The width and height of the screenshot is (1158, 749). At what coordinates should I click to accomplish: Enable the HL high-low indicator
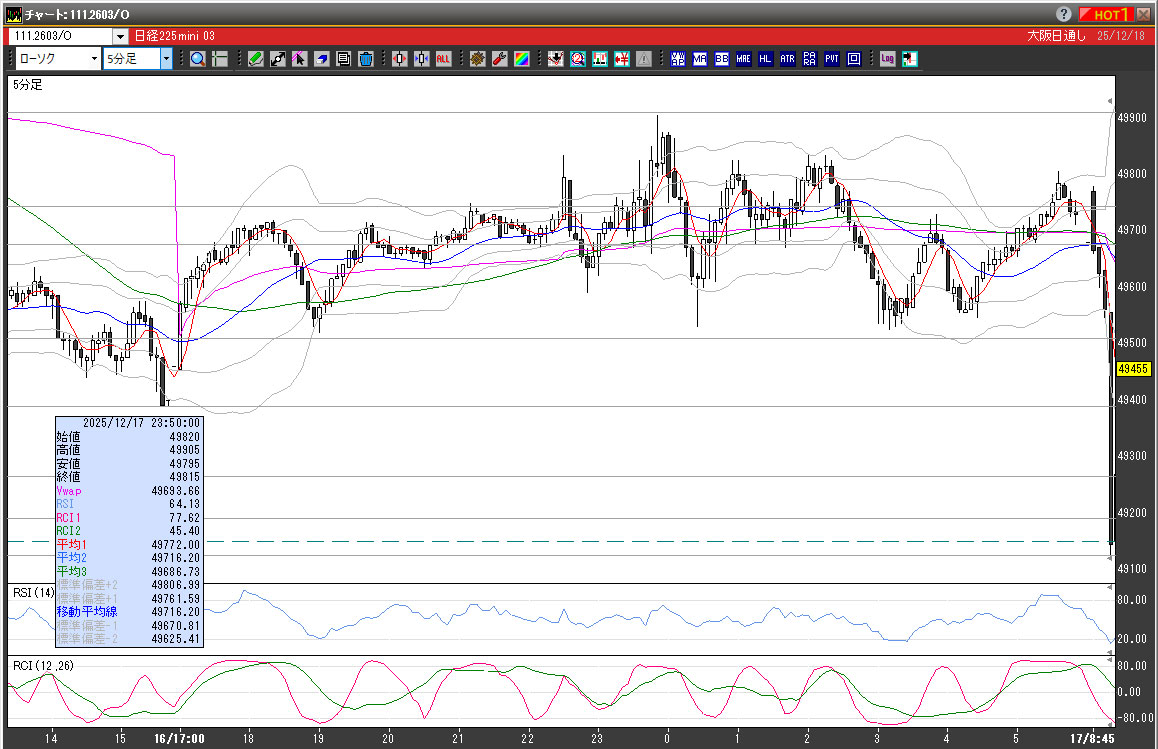coord(765,59)
